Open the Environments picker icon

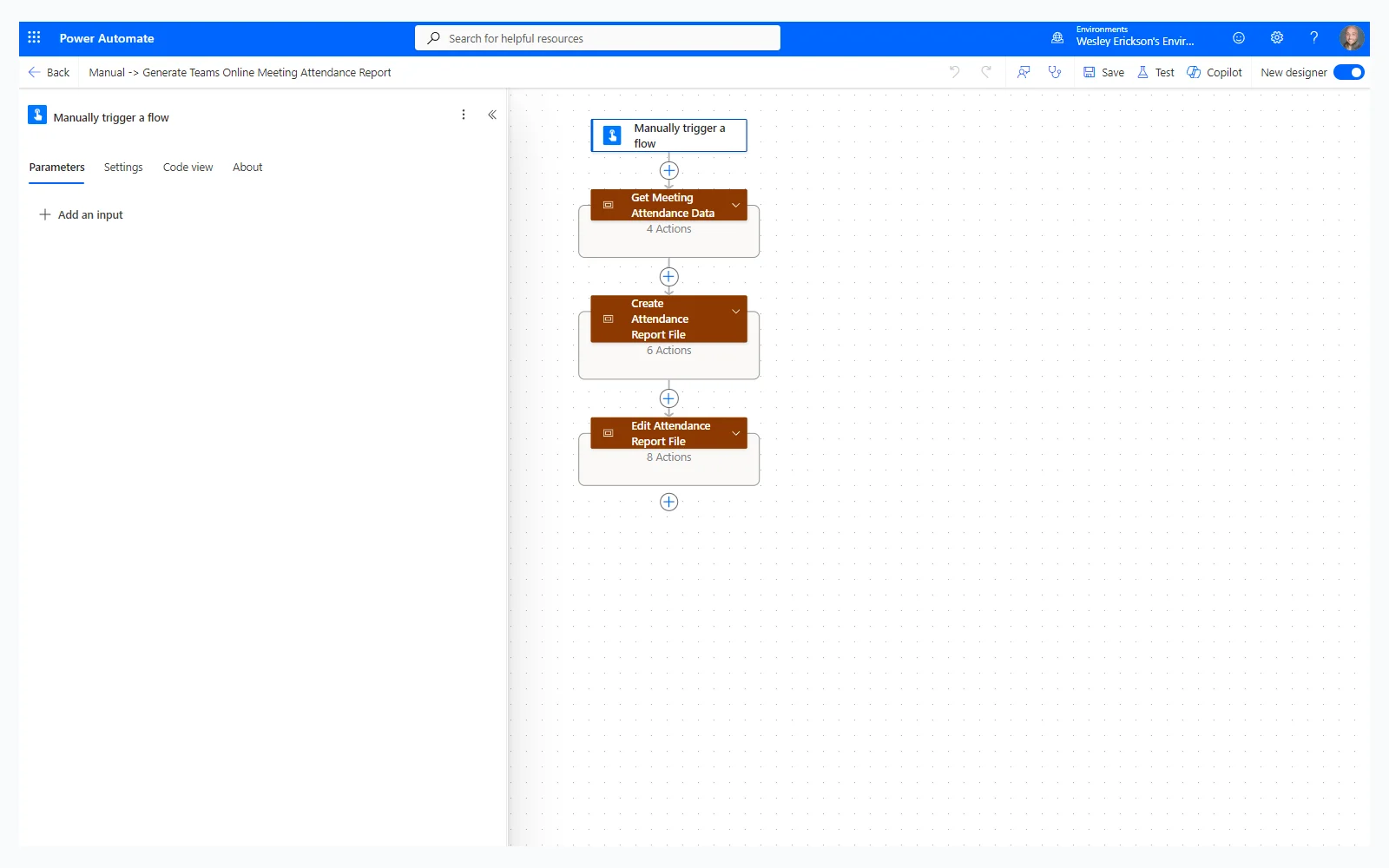1057,37
